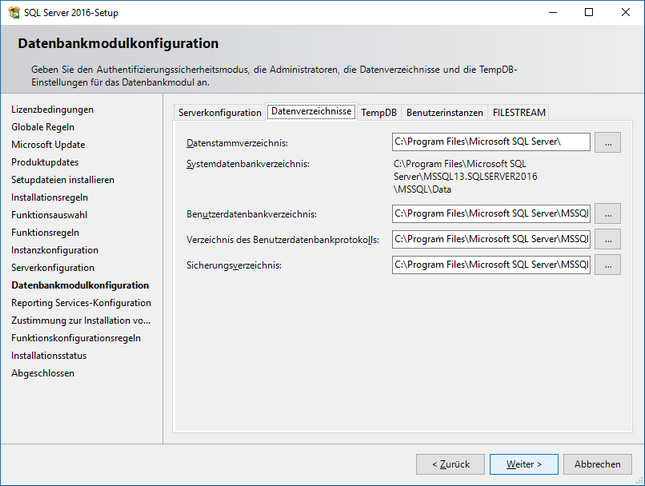Click the SQL Server setup title bar icon
Viewport: 645px width, 486px height.
click(14, 12)
